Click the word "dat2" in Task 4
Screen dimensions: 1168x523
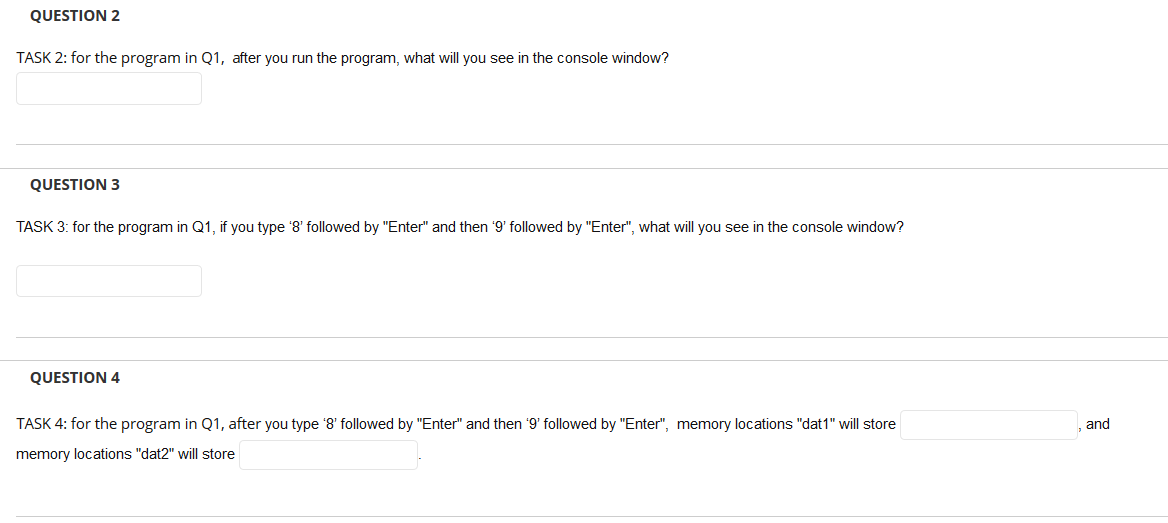click(x=152, y=454)
